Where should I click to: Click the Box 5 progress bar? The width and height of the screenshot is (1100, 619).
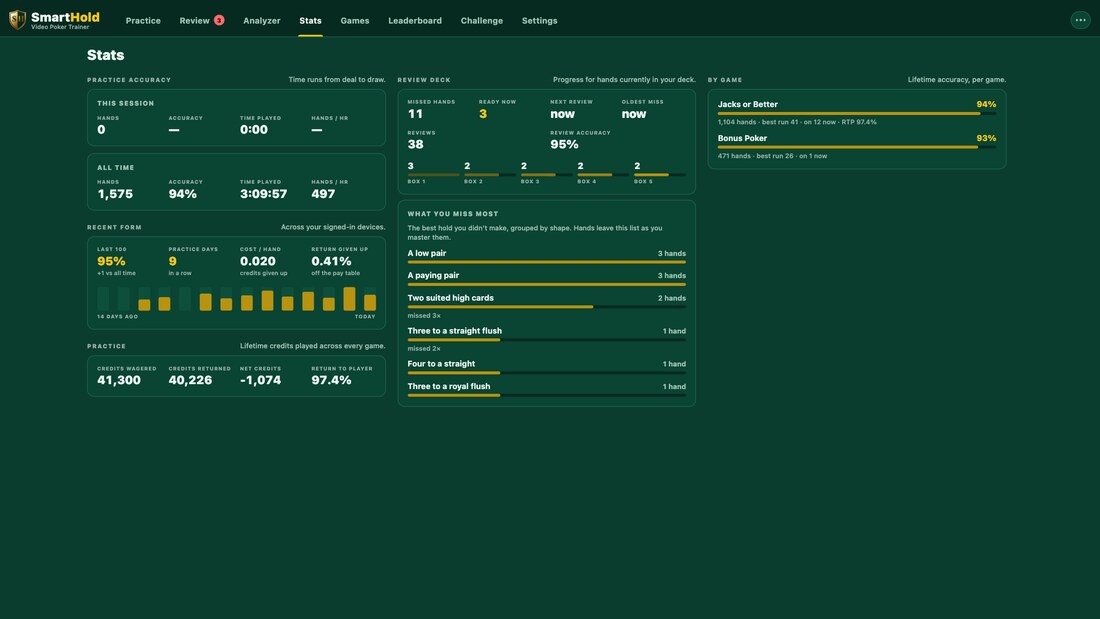[x=660, y=175]
